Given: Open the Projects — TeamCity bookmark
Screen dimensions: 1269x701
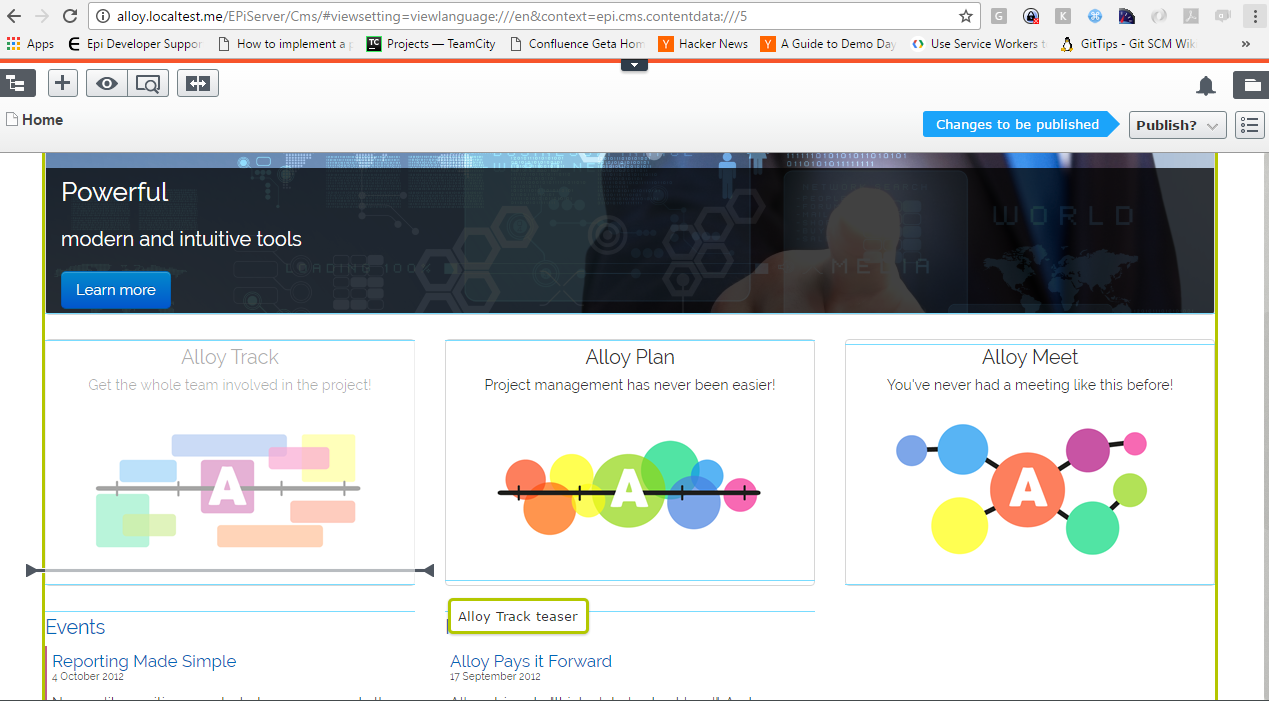Looking at the screenshot, I should (431, 44).
